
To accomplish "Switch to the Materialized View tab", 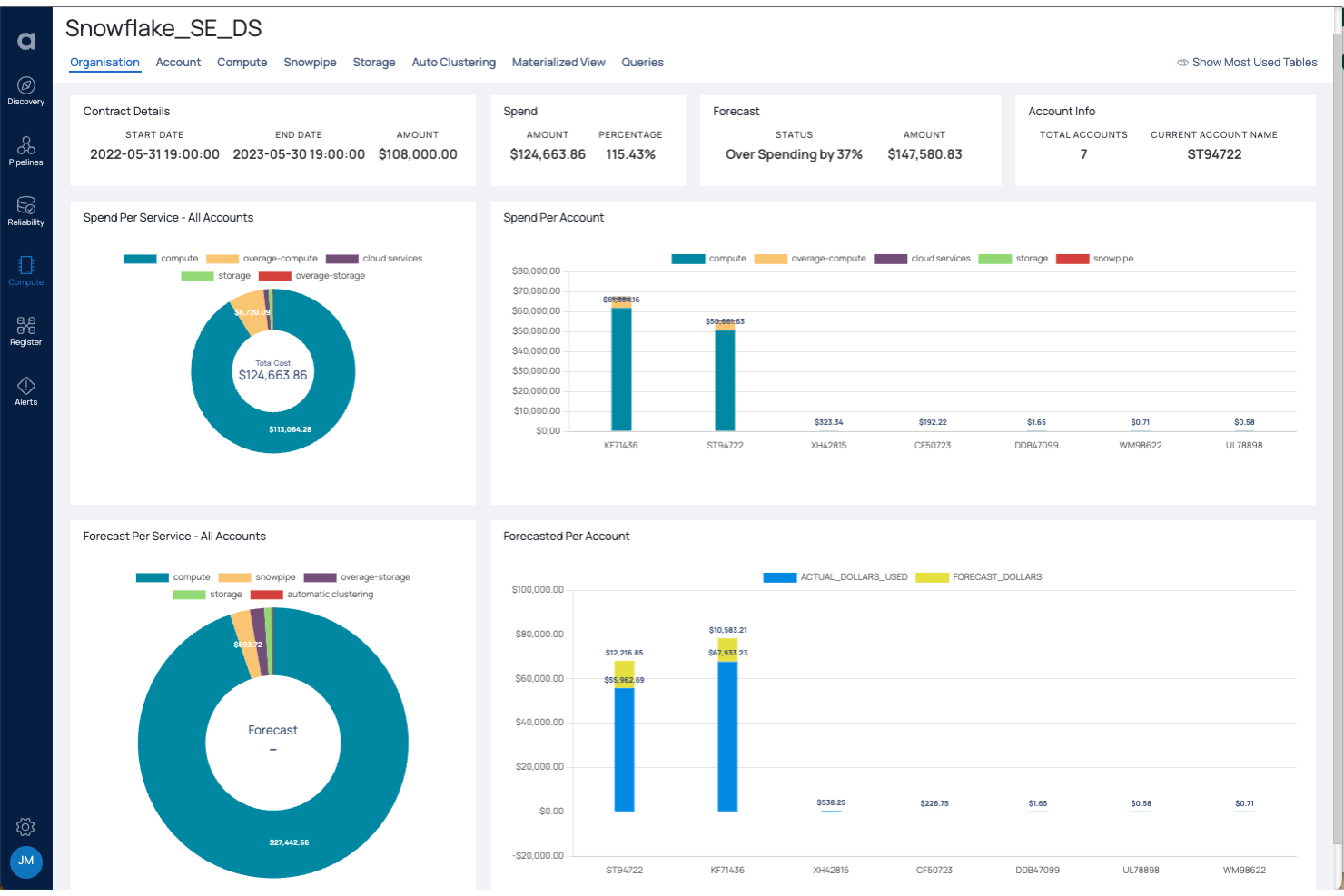I will point(558,62).
